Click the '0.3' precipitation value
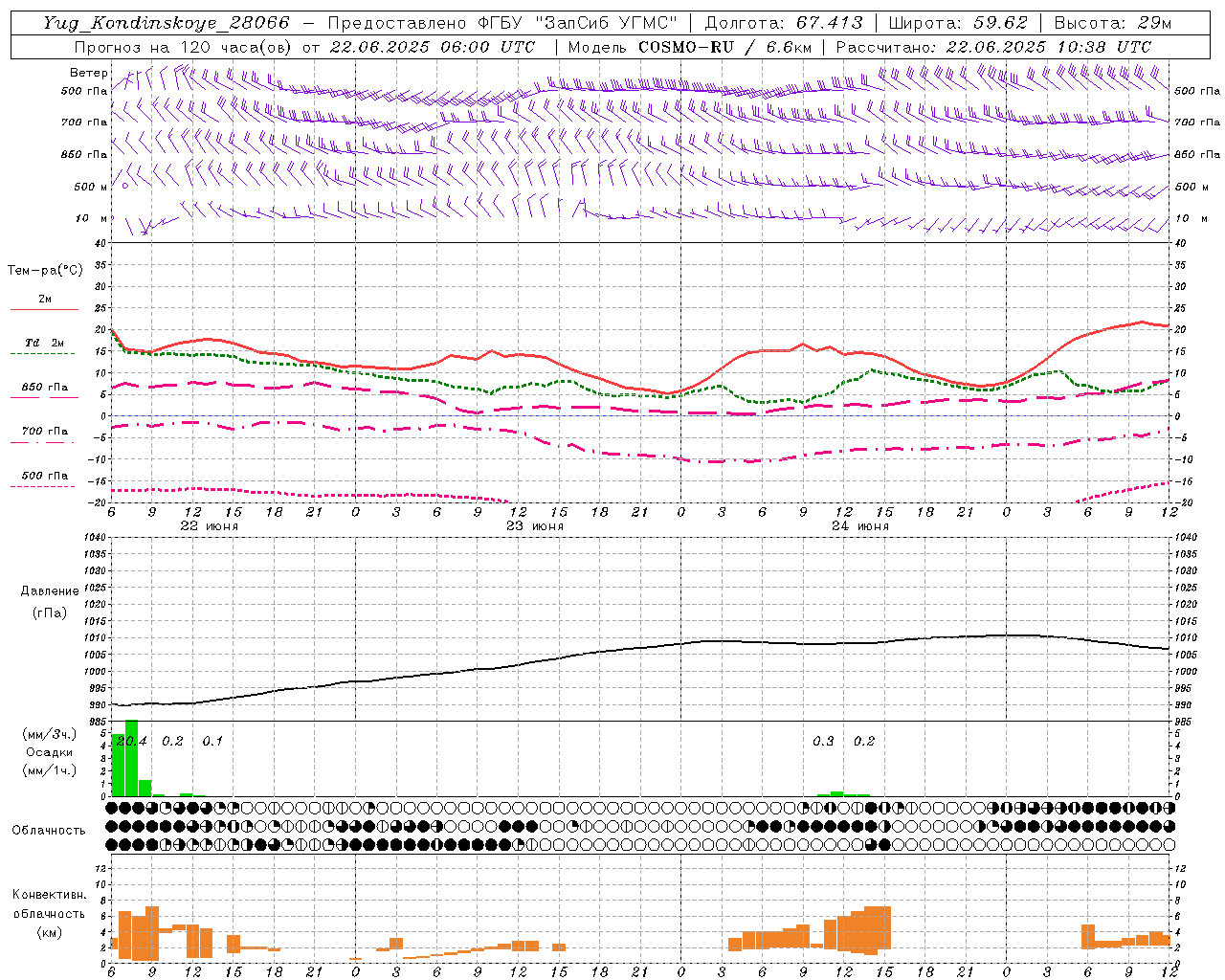Image resolution: width=1225 pixels, height=980 pixels. pyautogui.click(x=823, y=741)
